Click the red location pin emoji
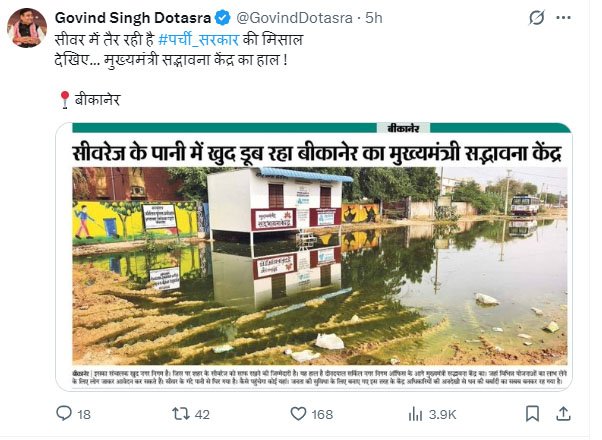 pos(66,100)
